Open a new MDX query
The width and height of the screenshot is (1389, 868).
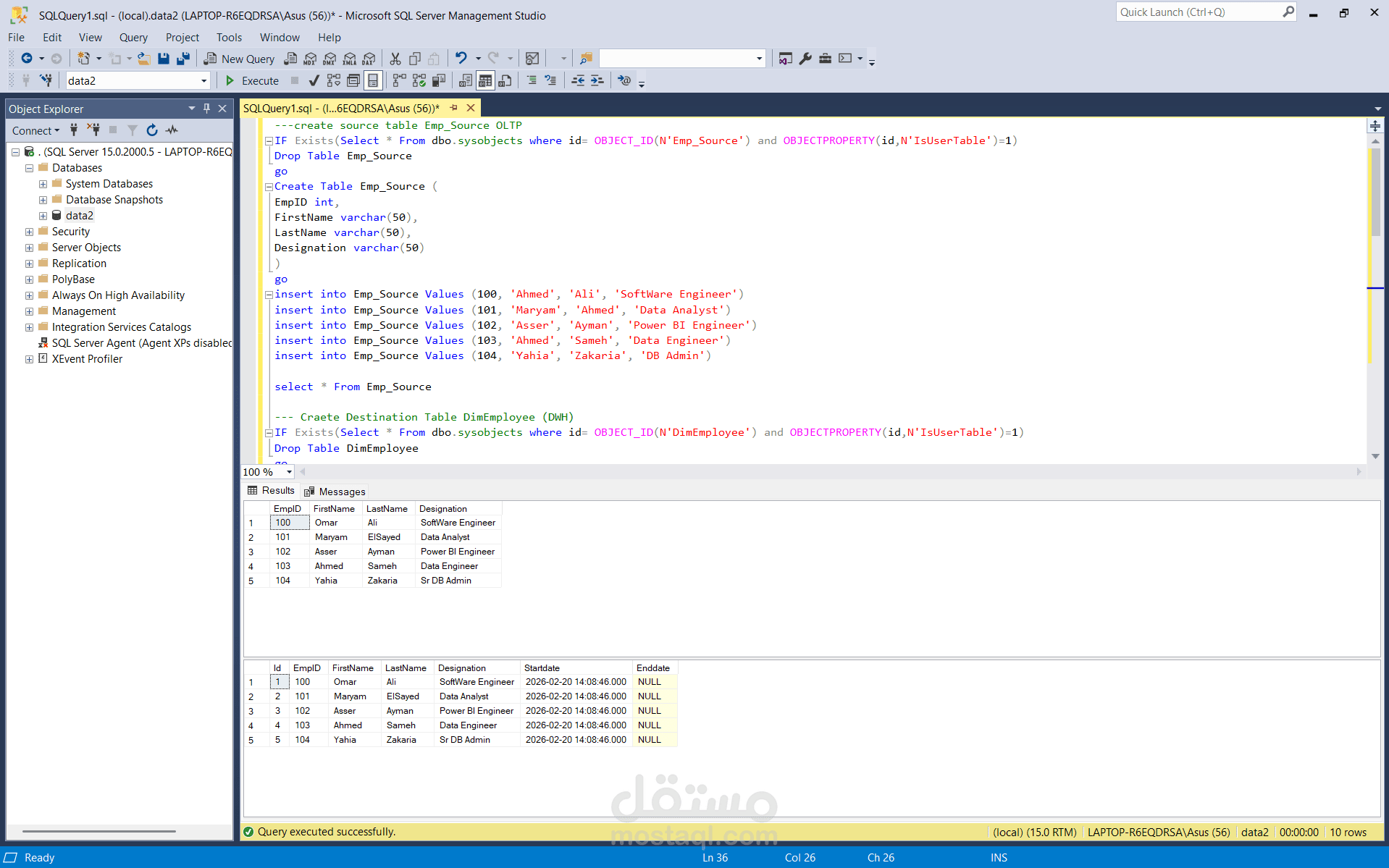tap(310, 59)
